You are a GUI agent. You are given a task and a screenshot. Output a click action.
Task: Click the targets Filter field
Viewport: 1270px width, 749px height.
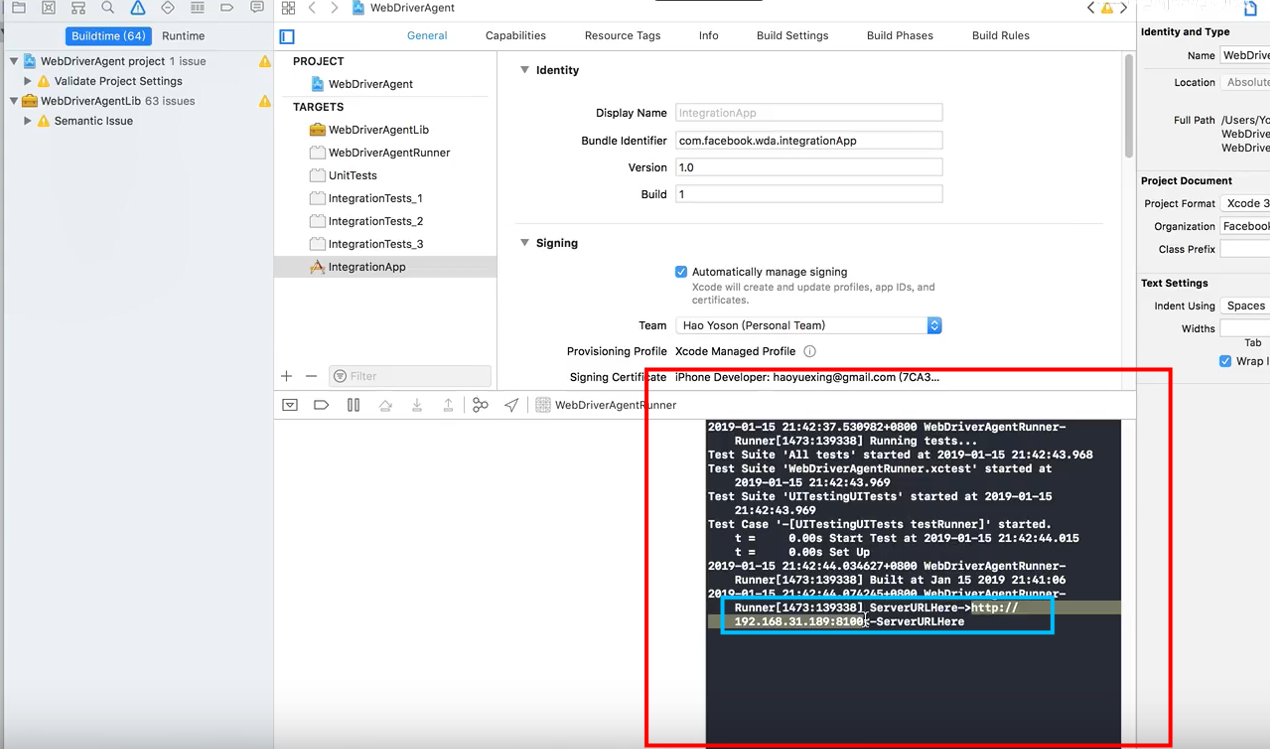[410, 376]
